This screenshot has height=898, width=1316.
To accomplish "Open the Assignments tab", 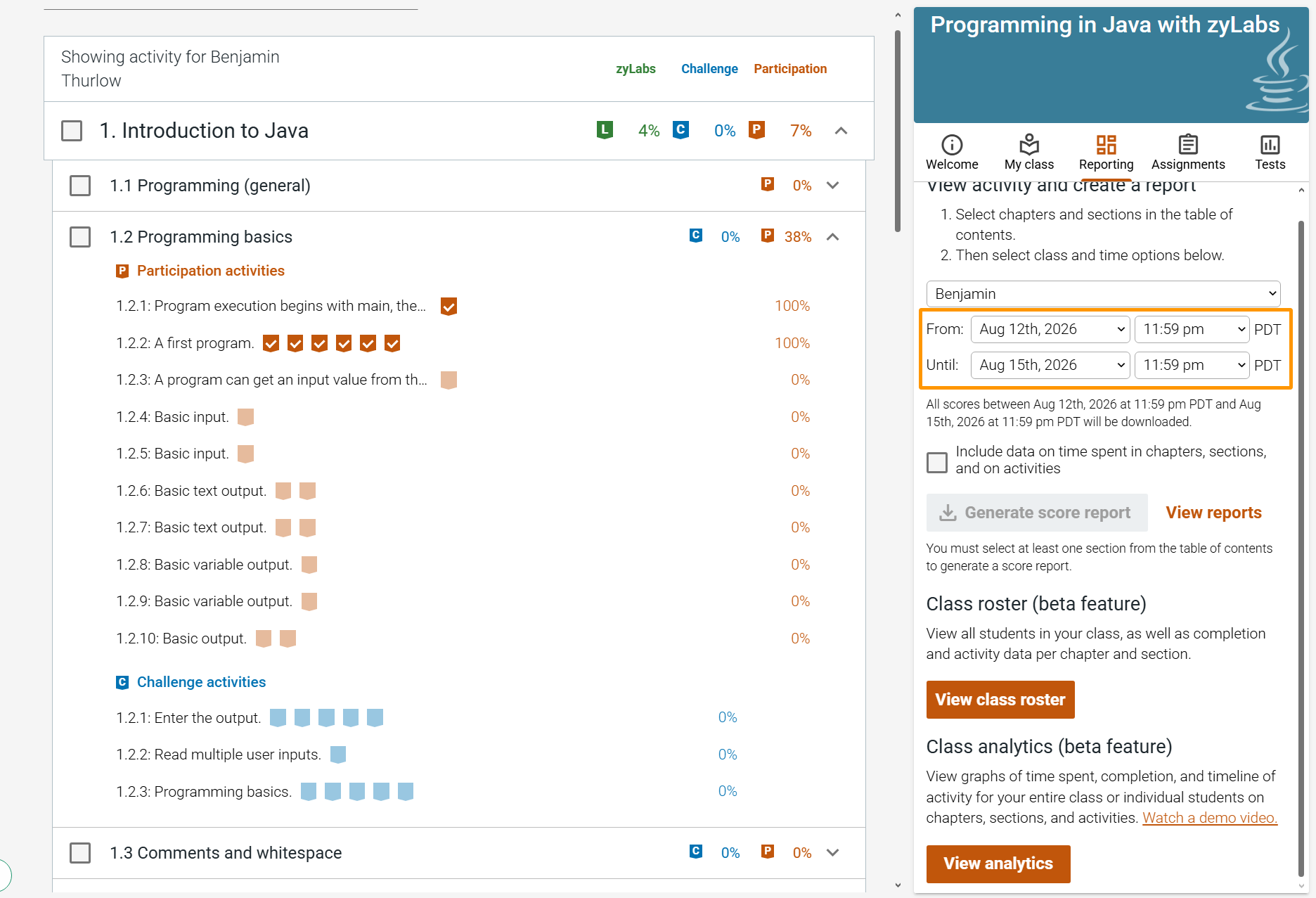I will click(1188, 153).
